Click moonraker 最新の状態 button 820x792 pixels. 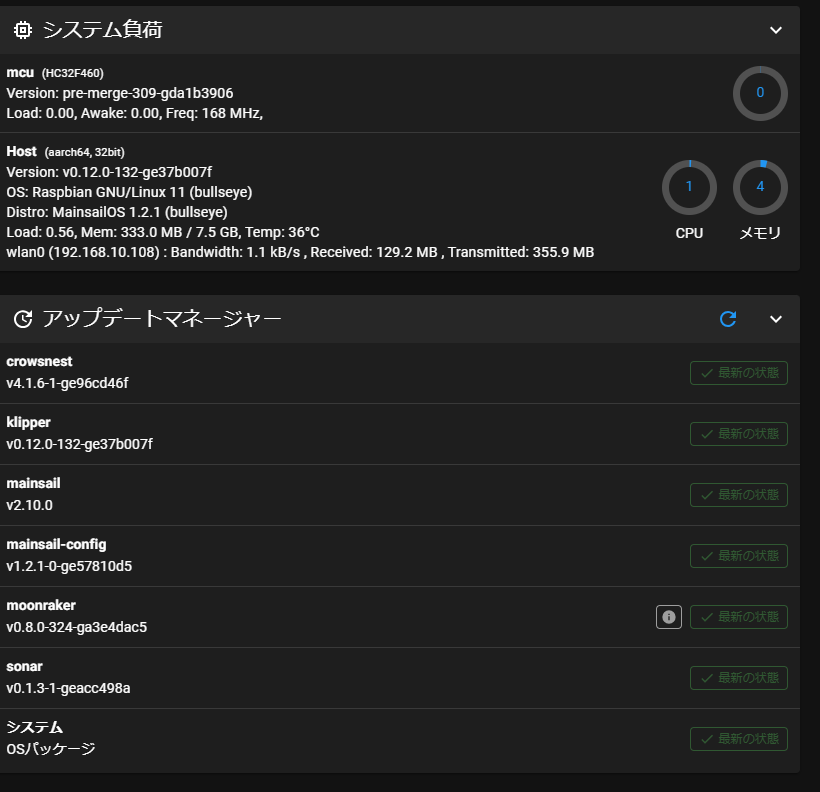[738, 617]
